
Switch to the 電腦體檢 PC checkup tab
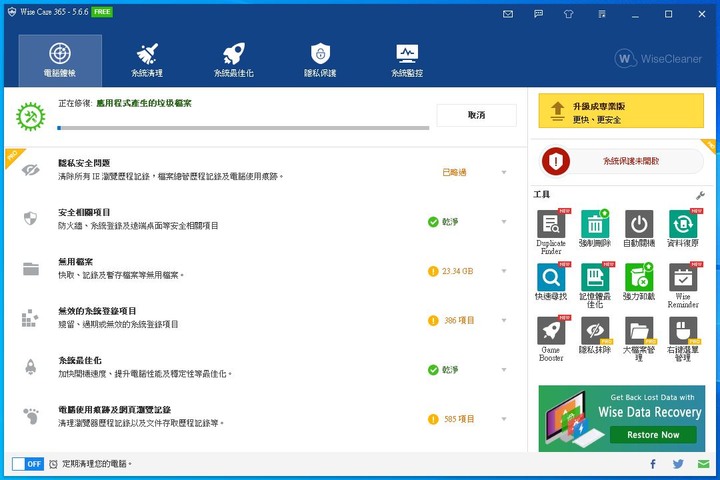tap(60, 60)
